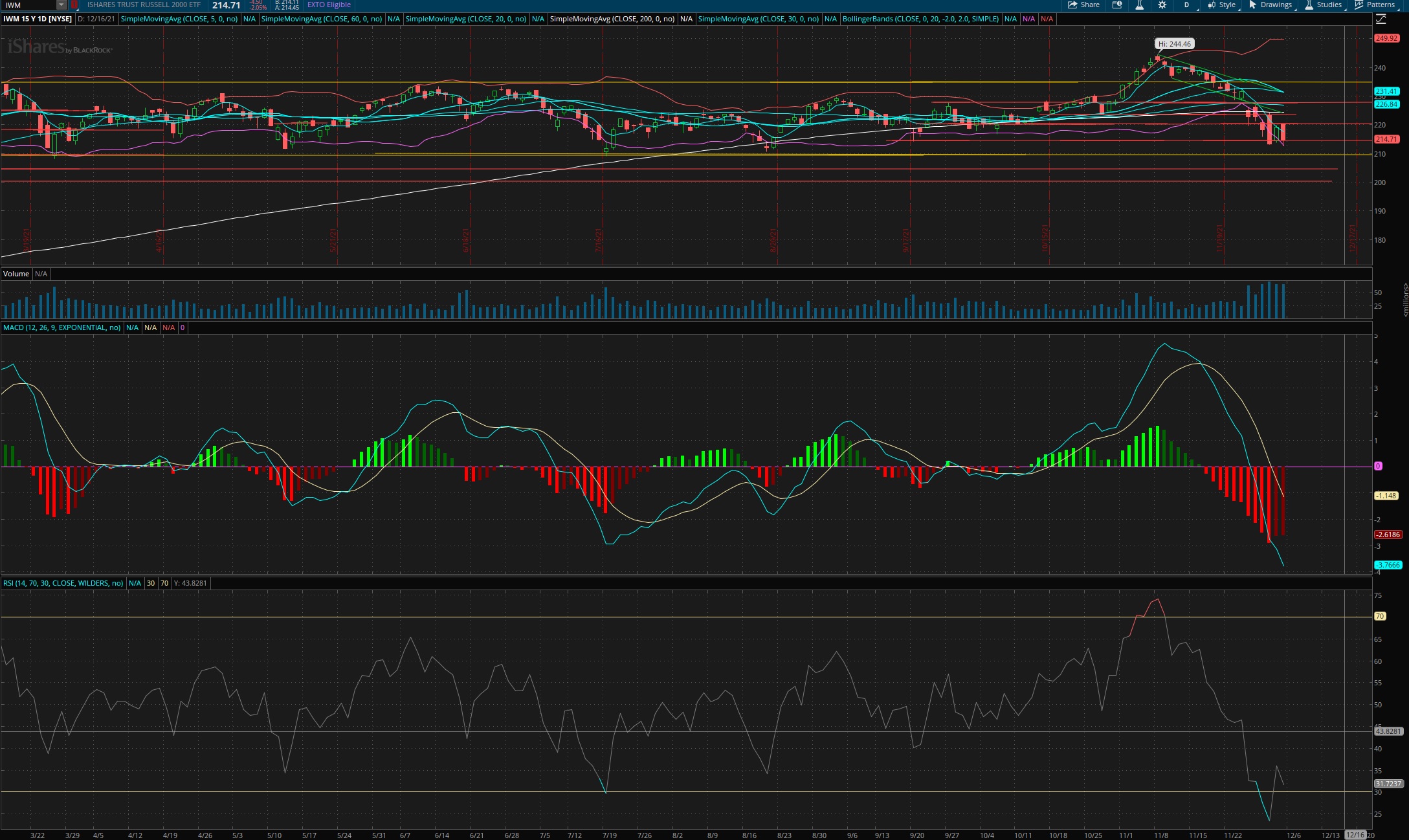Open the Share chart menu

click(1083, 5)
